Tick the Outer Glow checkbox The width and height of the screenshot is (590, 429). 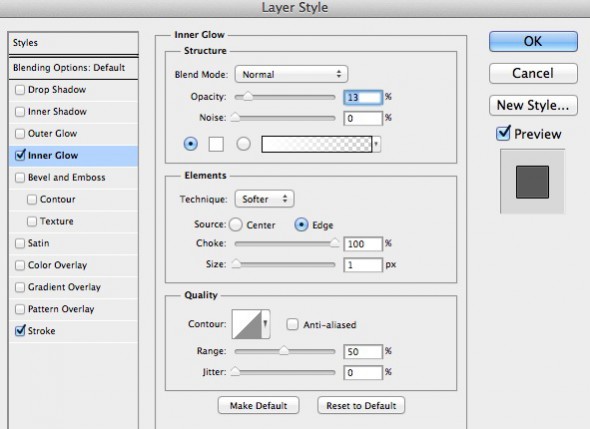tap(20, 134)
